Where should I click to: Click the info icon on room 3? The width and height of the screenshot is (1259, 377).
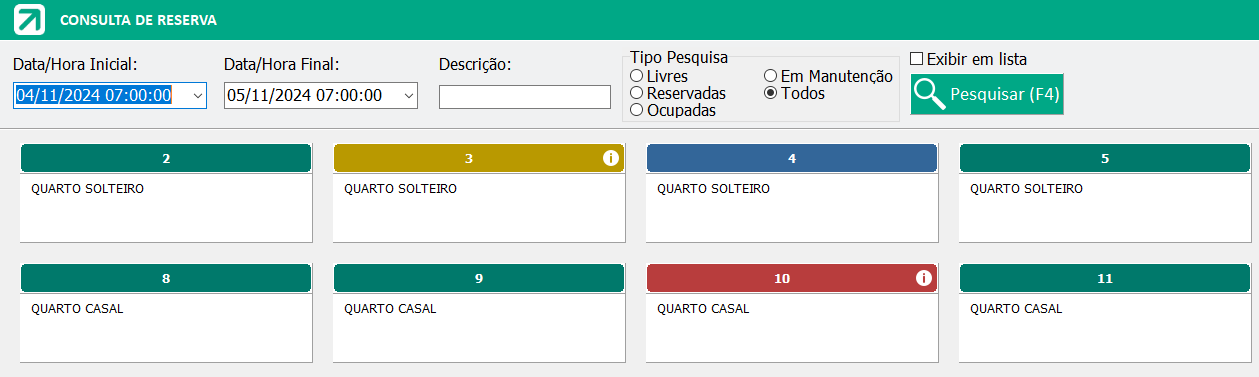(610, 158)
